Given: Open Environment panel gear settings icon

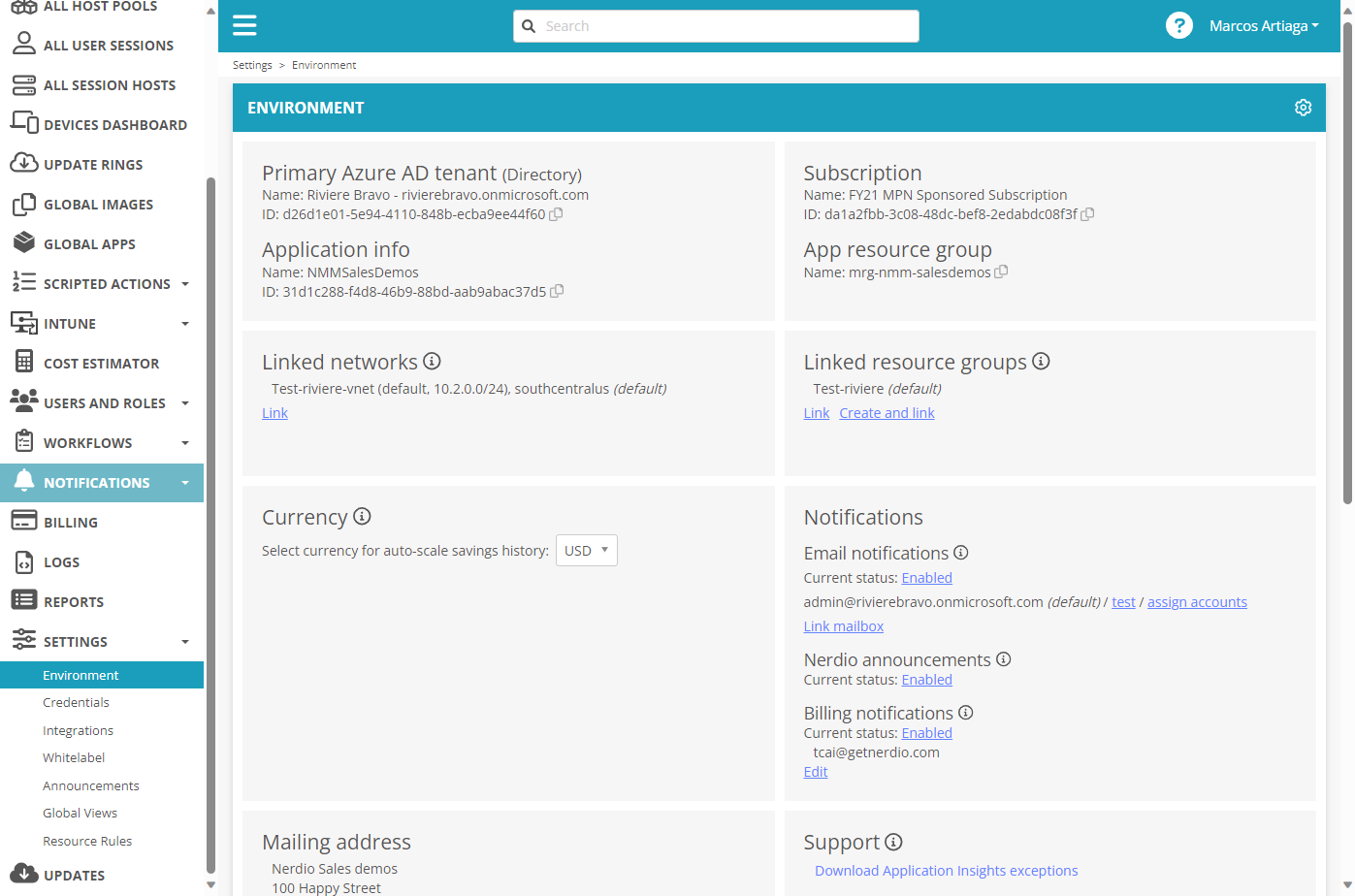Looking at the screenshot, I should (1303, 108).
